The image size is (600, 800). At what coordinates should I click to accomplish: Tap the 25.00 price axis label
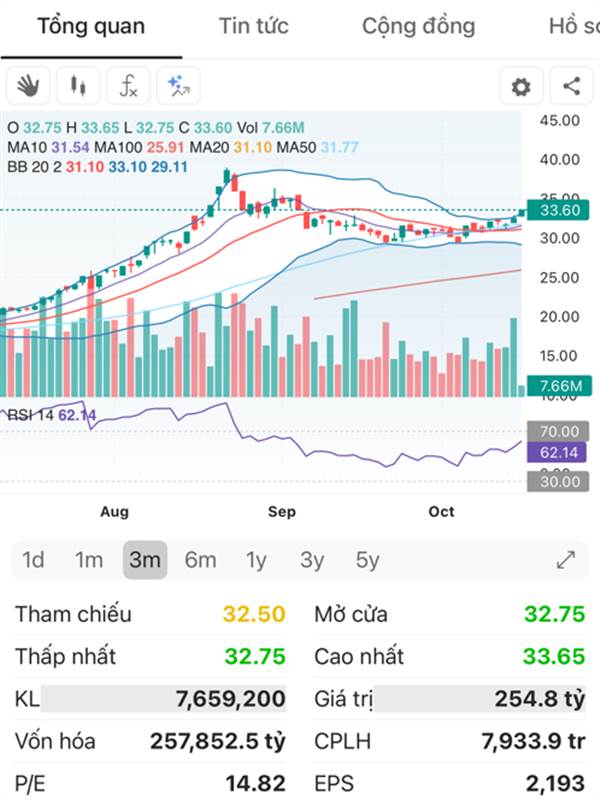pos(560,278)
